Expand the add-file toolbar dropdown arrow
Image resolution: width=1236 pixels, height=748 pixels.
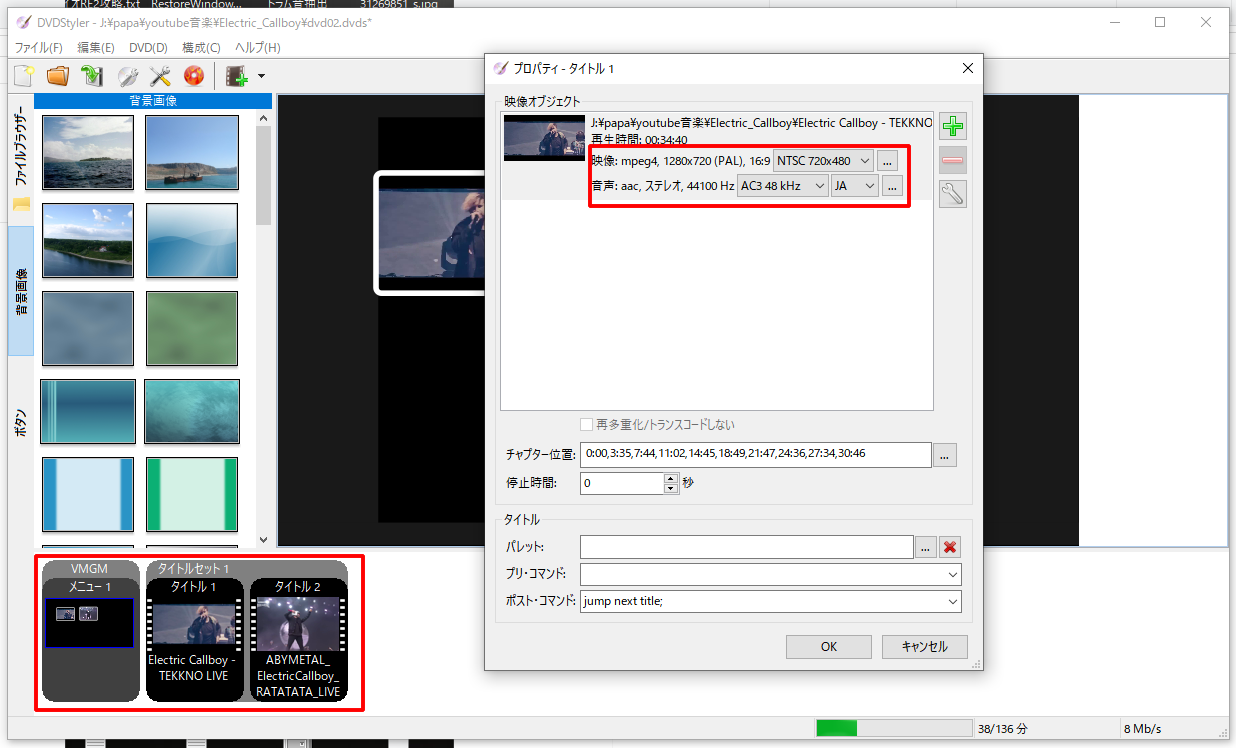tap(261, 76)
